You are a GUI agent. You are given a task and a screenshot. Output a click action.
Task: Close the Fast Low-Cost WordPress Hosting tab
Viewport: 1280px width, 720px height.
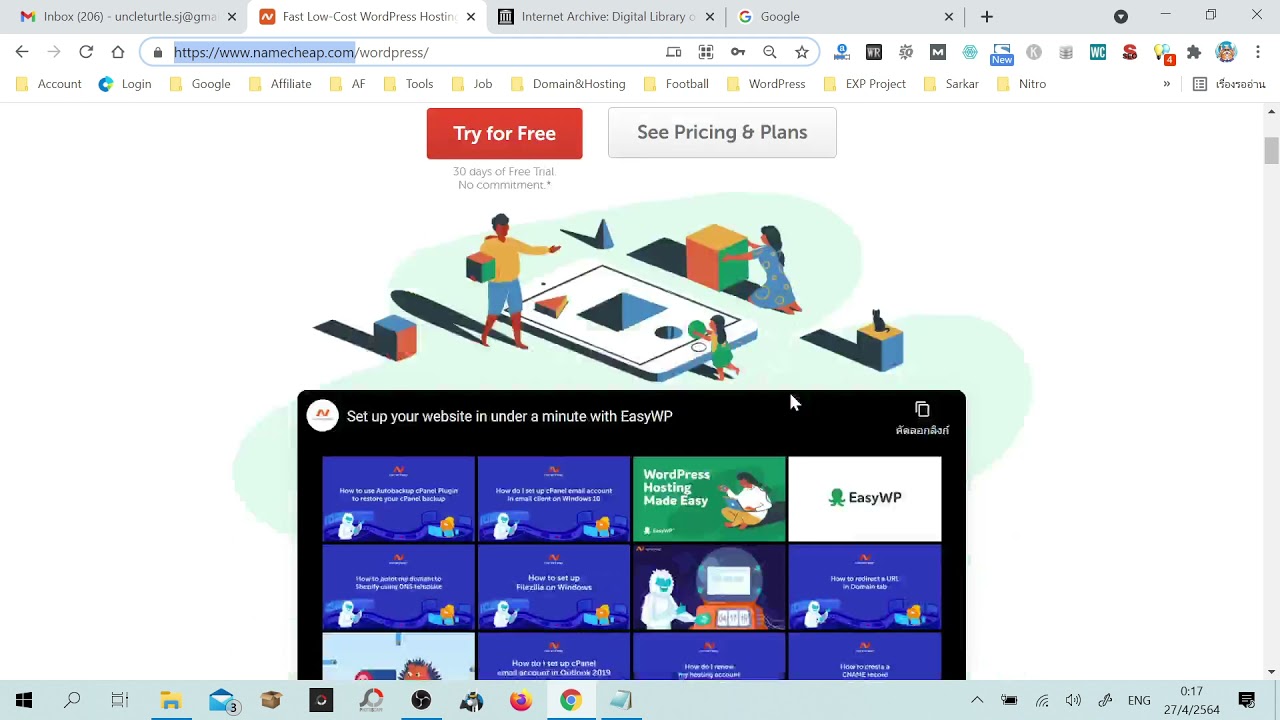point(471,17)
